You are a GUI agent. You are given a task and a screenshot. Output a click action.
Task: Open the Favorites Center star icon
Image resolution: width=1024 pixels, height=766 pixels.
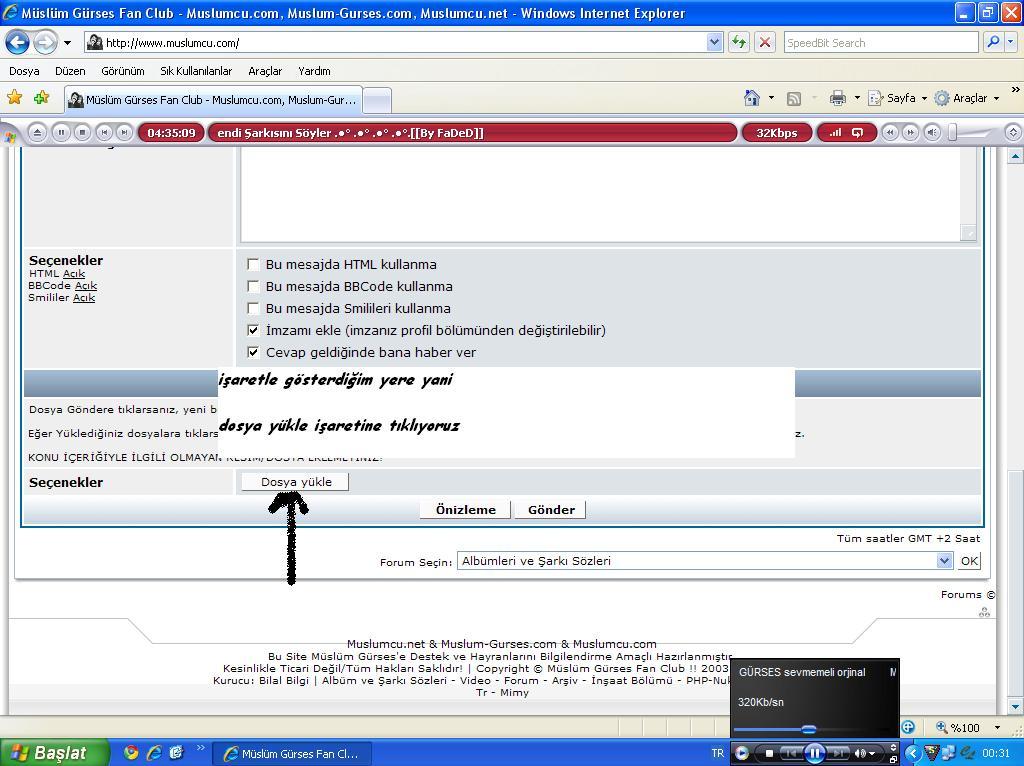pos(14,98)
